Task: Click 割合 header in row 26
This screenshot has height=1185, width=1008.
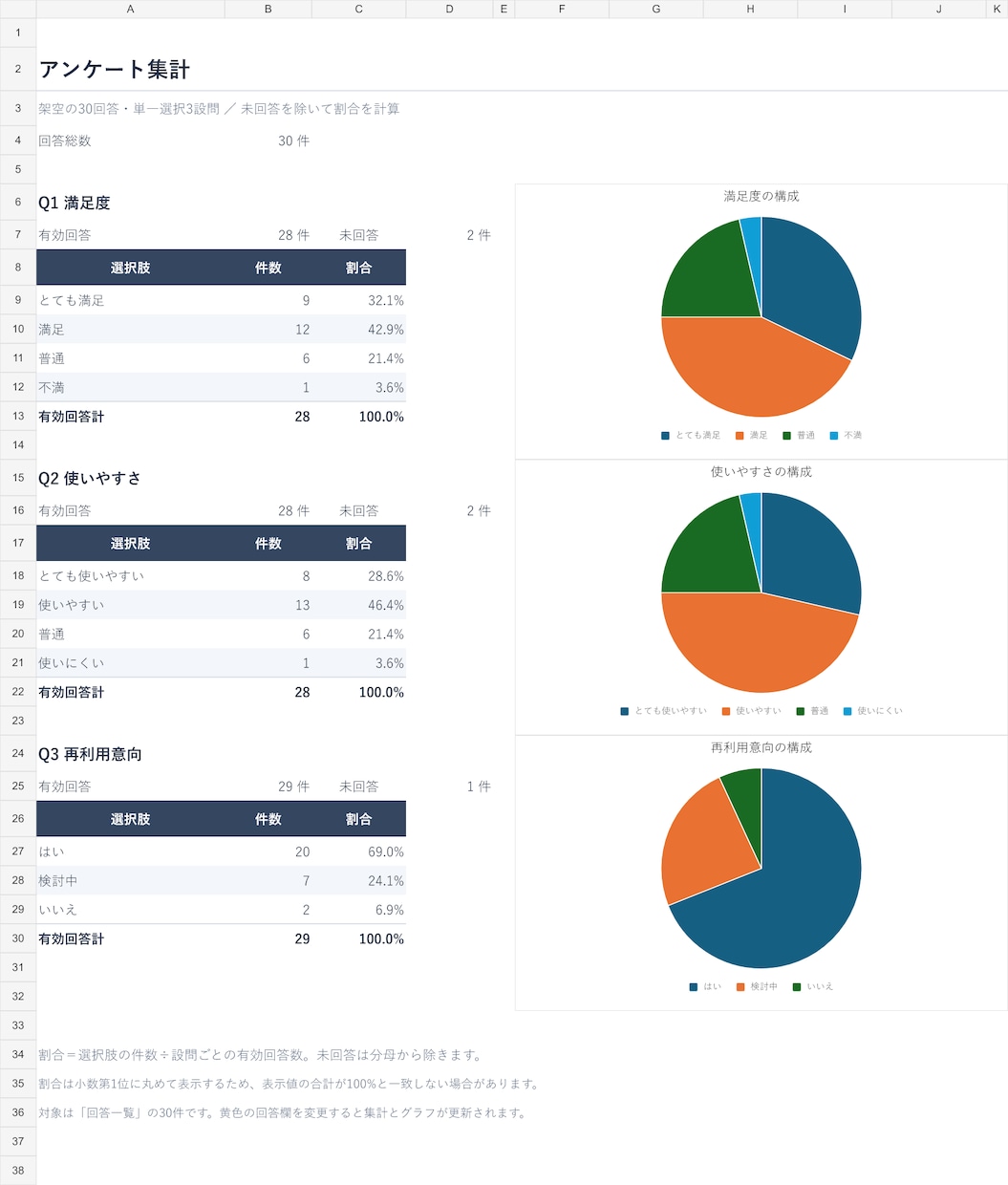Action: click(358, 819)
